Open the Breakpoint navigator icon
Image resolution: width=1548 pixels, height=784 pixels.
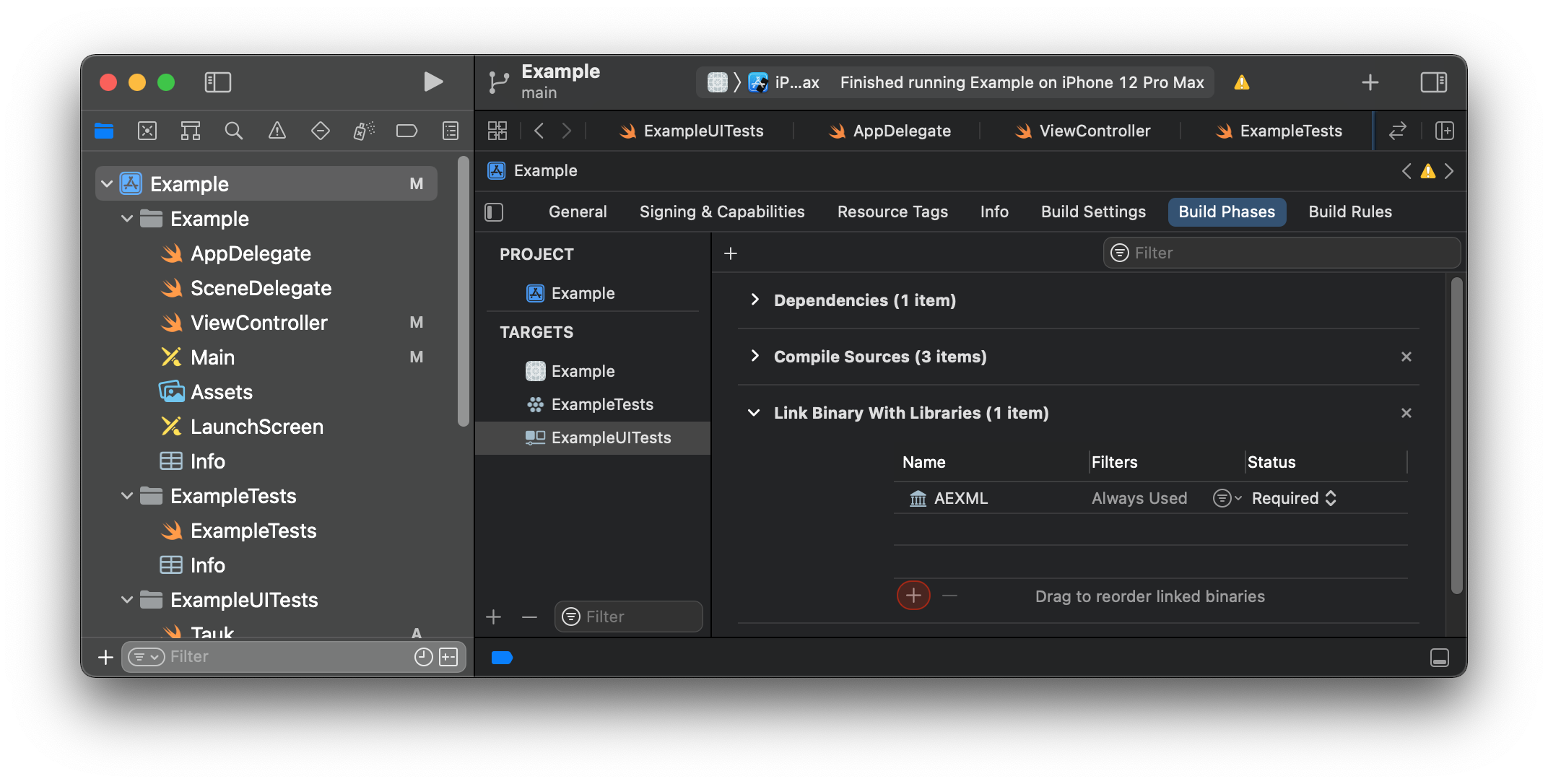(x=406, y=131)
